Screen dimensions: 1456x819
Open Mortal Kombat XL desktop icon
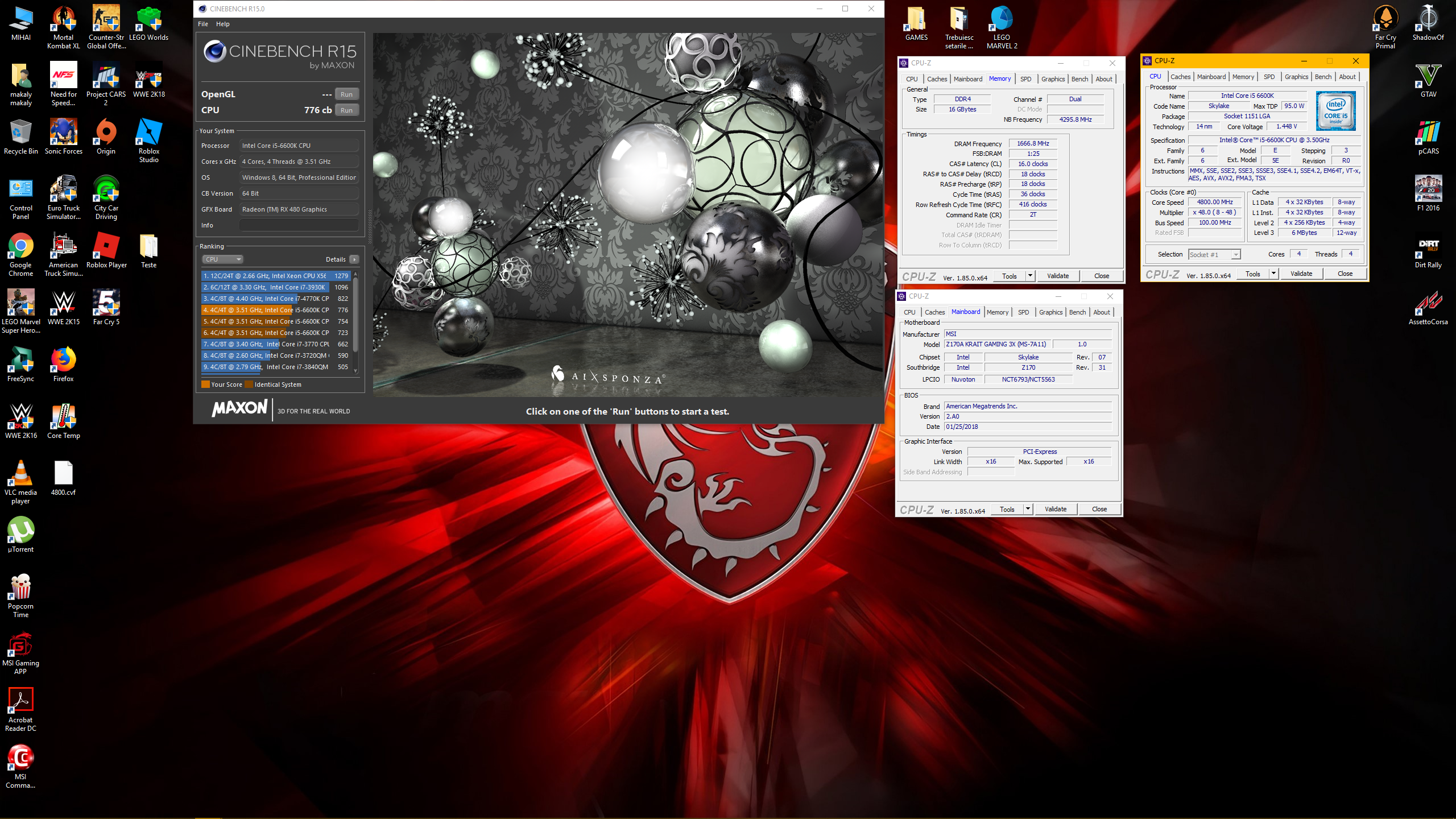(63, 27)
